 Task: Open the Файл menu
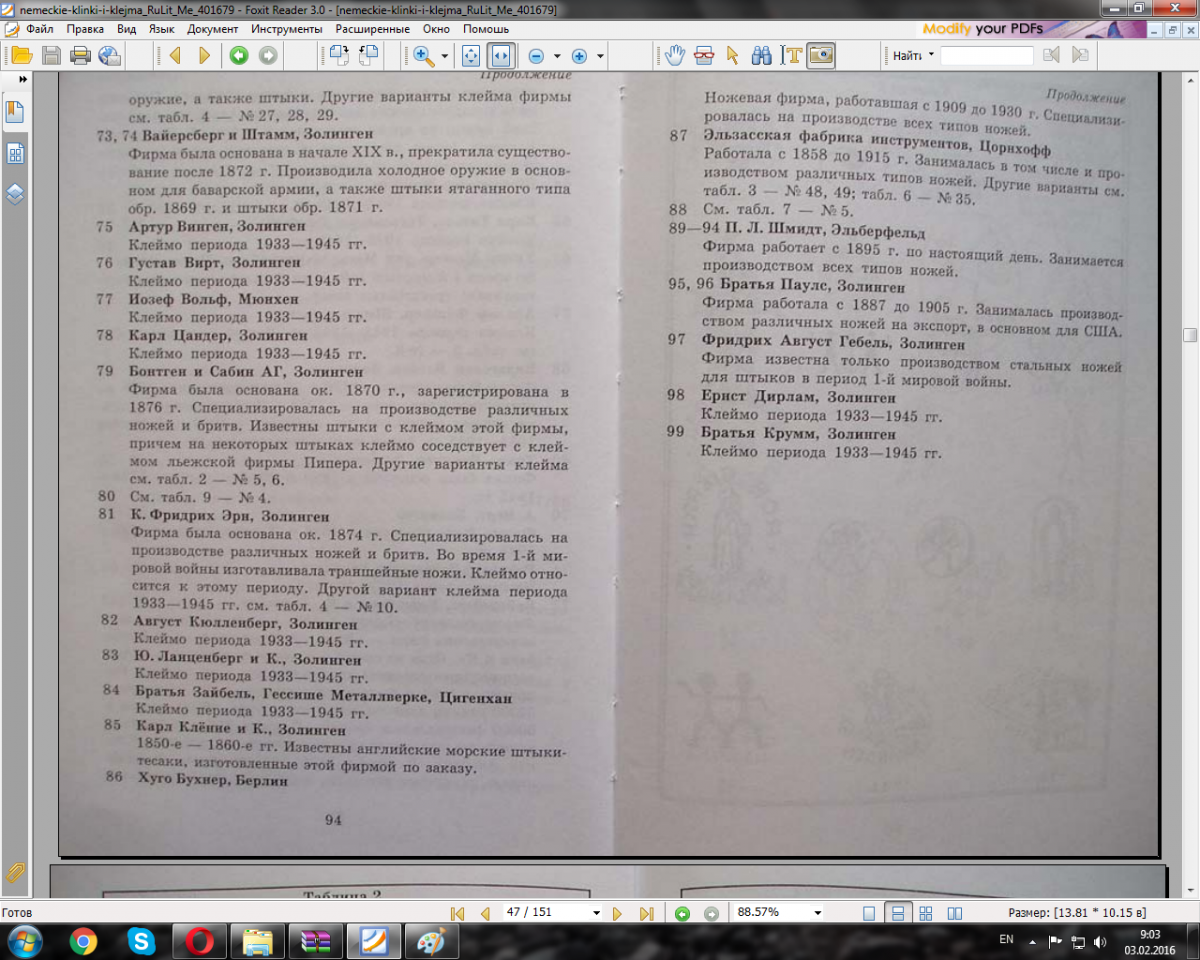(x=41, y=29)
